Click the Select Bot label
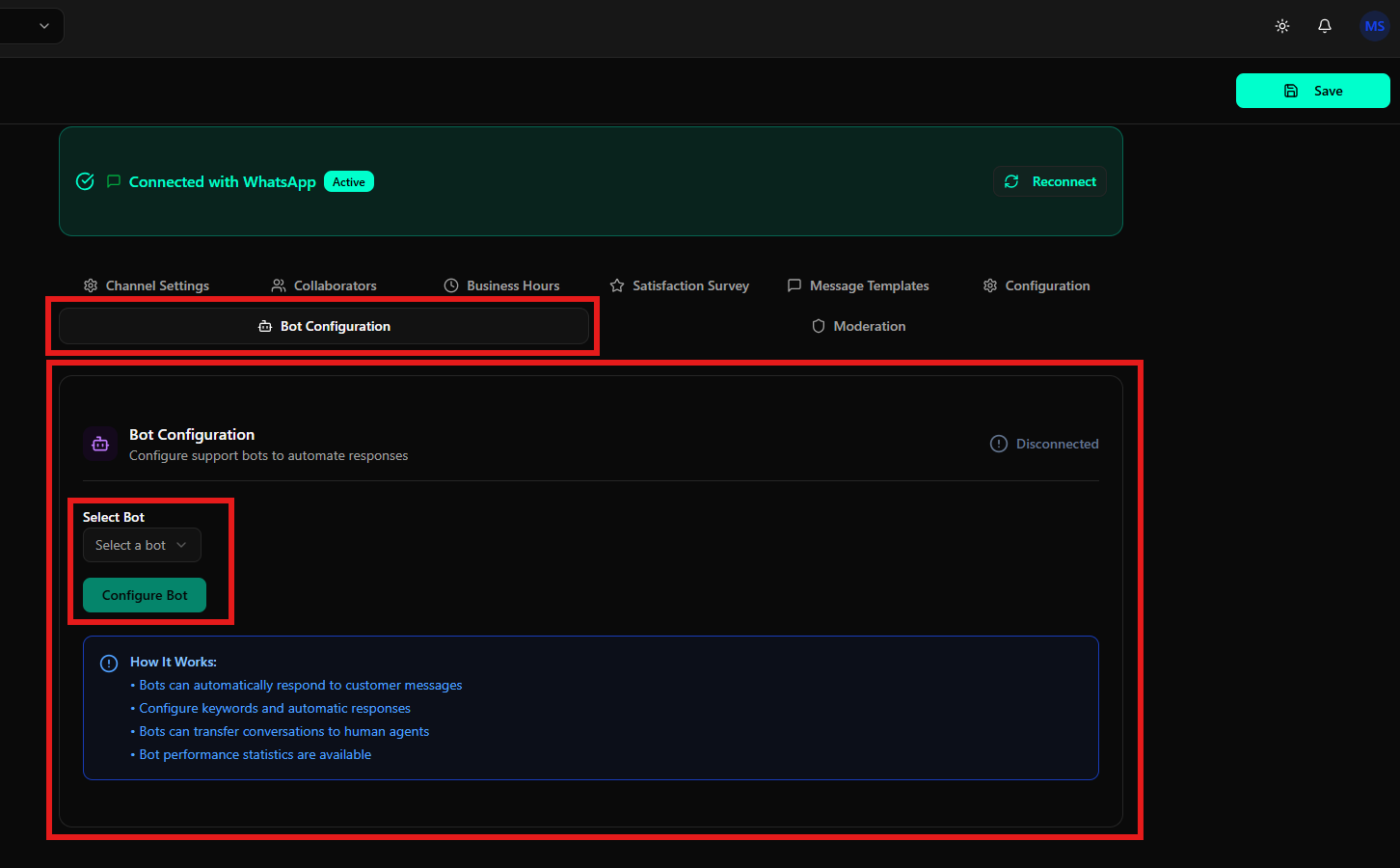The image size is (1400, 868). pyautogui.click(x=114, y=517)
